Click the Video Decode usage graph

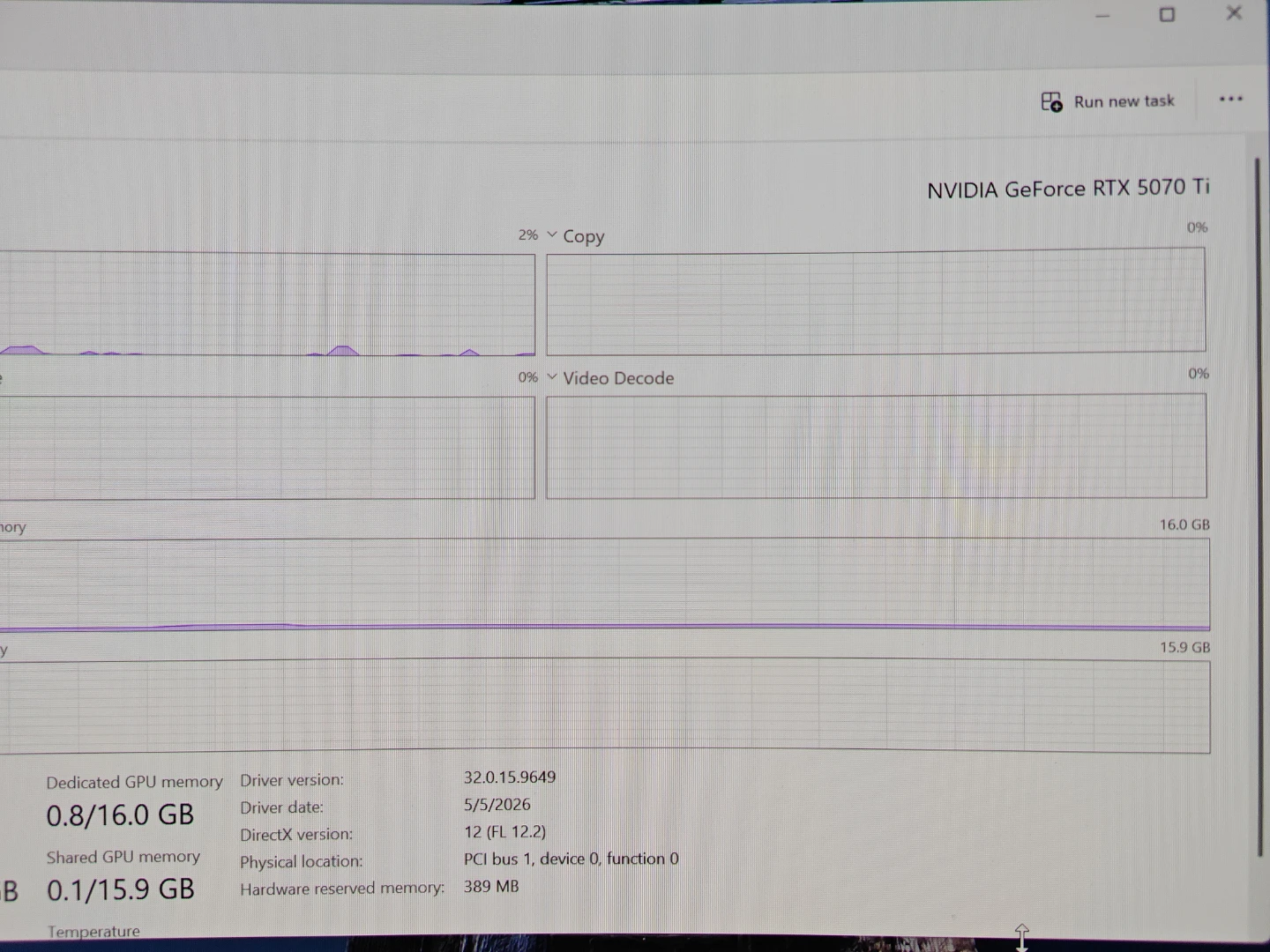pos(876,446)
